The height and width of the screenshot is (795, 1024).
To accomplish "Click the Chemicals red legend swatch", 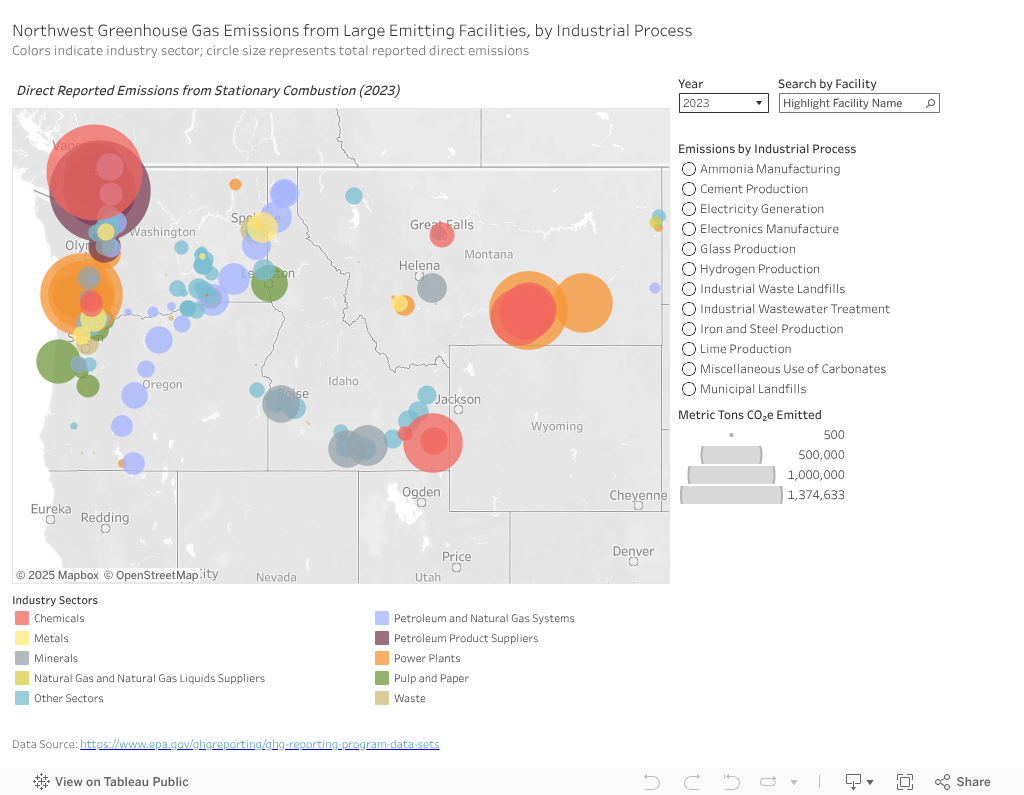I will point(21,618).
